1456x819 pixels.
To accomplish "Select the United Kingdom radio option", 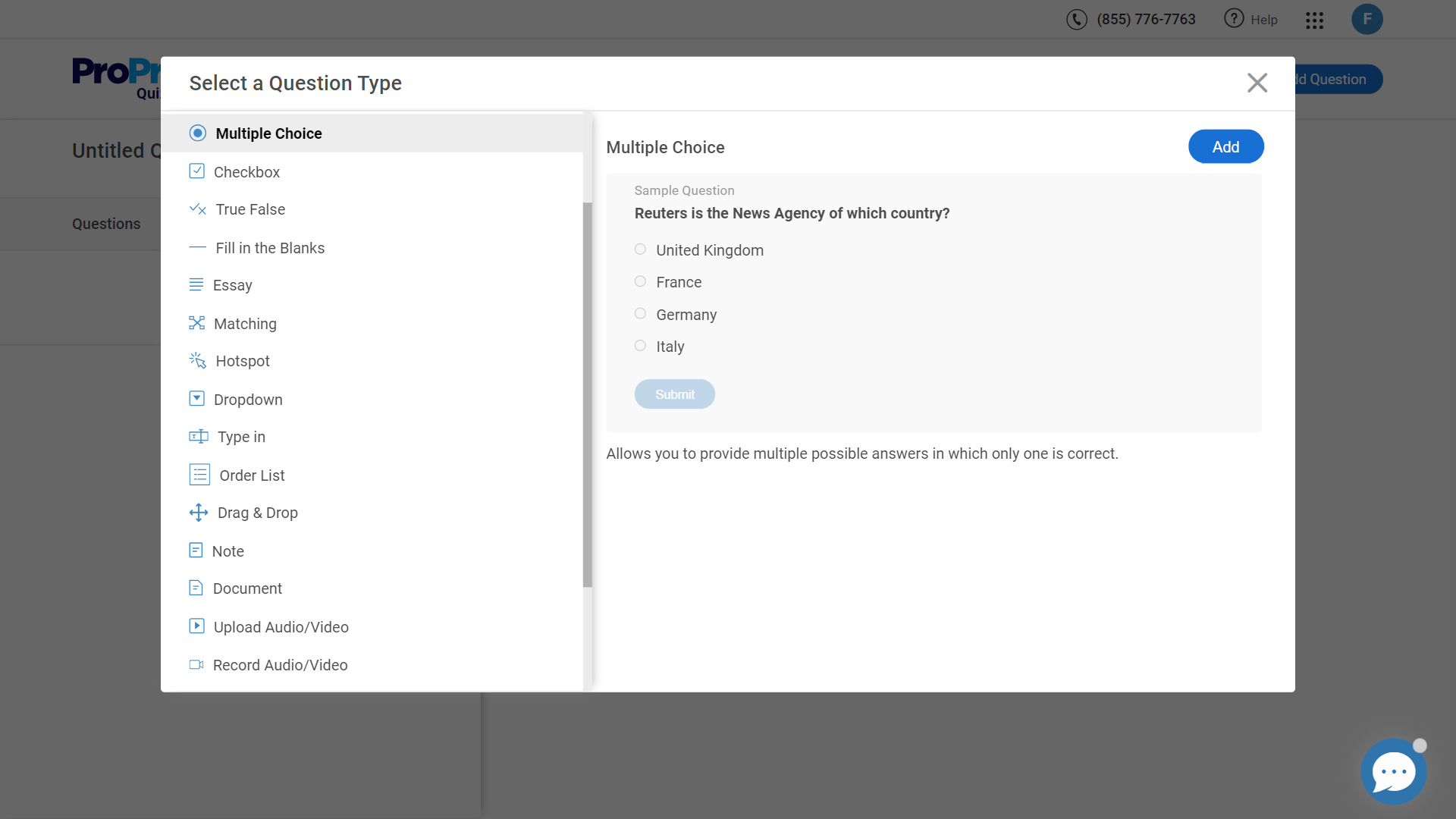I will tap(640, 249).
